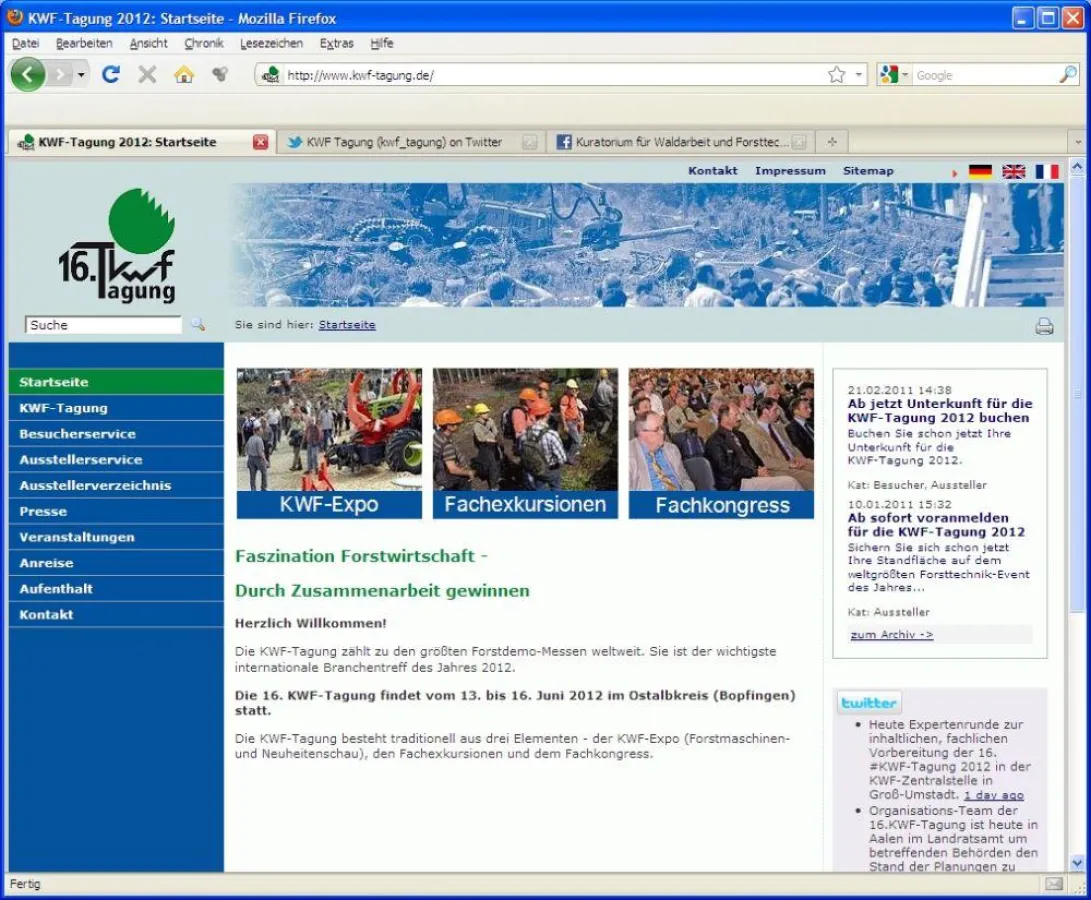The image size is (1091, 900).
Task: Choose German with the German flag icon
Action: [979, 171]
